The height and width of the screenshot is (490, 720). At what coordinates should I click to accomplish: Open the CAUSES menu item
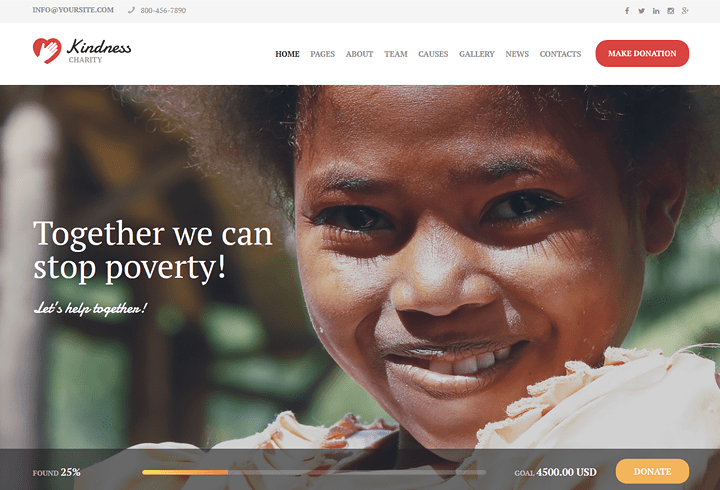click(433, 54)
